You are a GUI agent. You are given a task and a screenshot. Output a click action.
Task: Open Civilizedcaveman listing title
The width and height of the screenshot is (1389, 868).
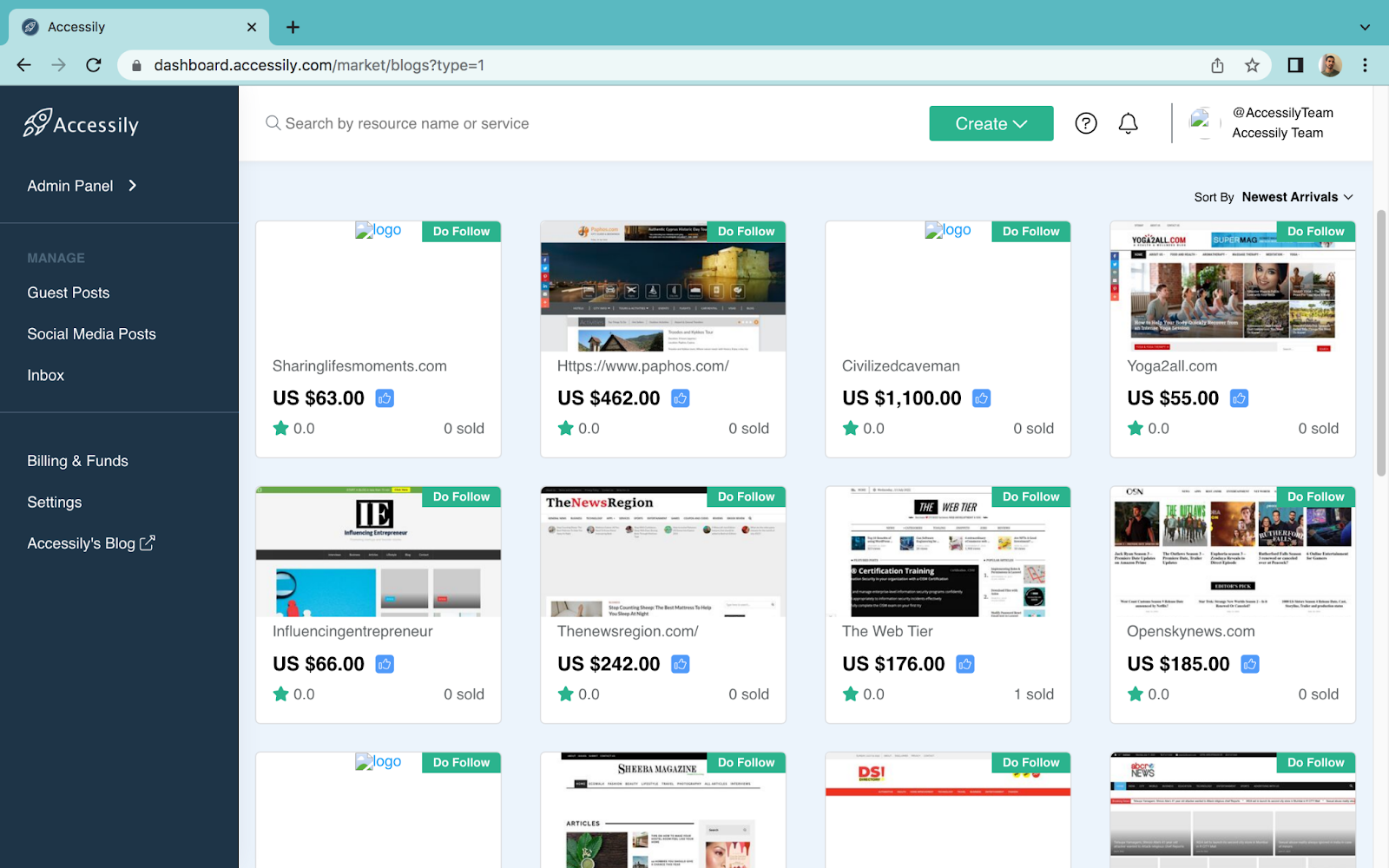click(x=901, y=366)
